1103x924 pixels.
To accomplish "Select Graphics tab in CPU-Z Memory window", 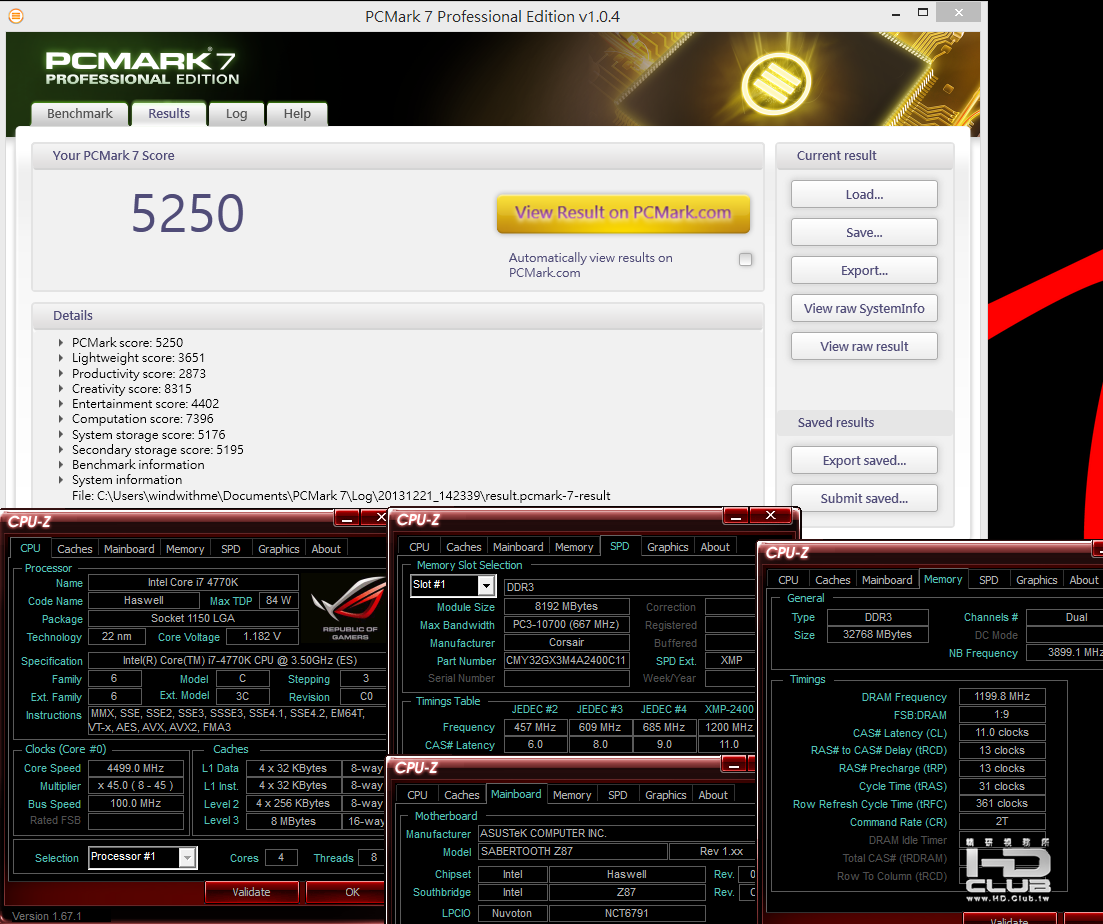I will pos(1036,580).
